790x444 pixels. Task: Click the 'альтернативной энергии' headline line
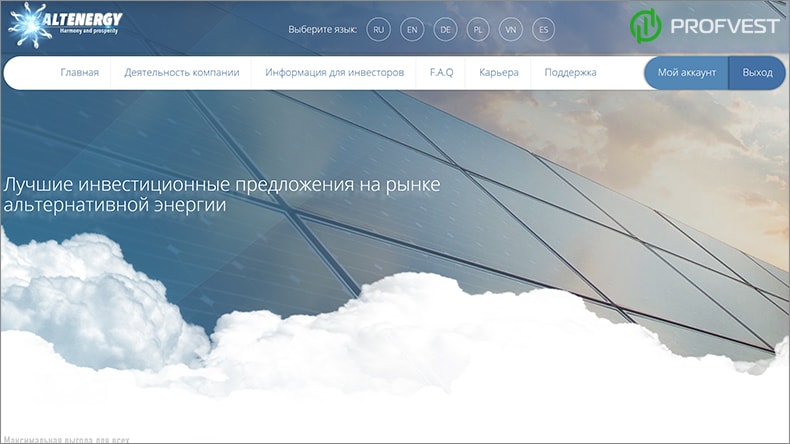[115, 205]
